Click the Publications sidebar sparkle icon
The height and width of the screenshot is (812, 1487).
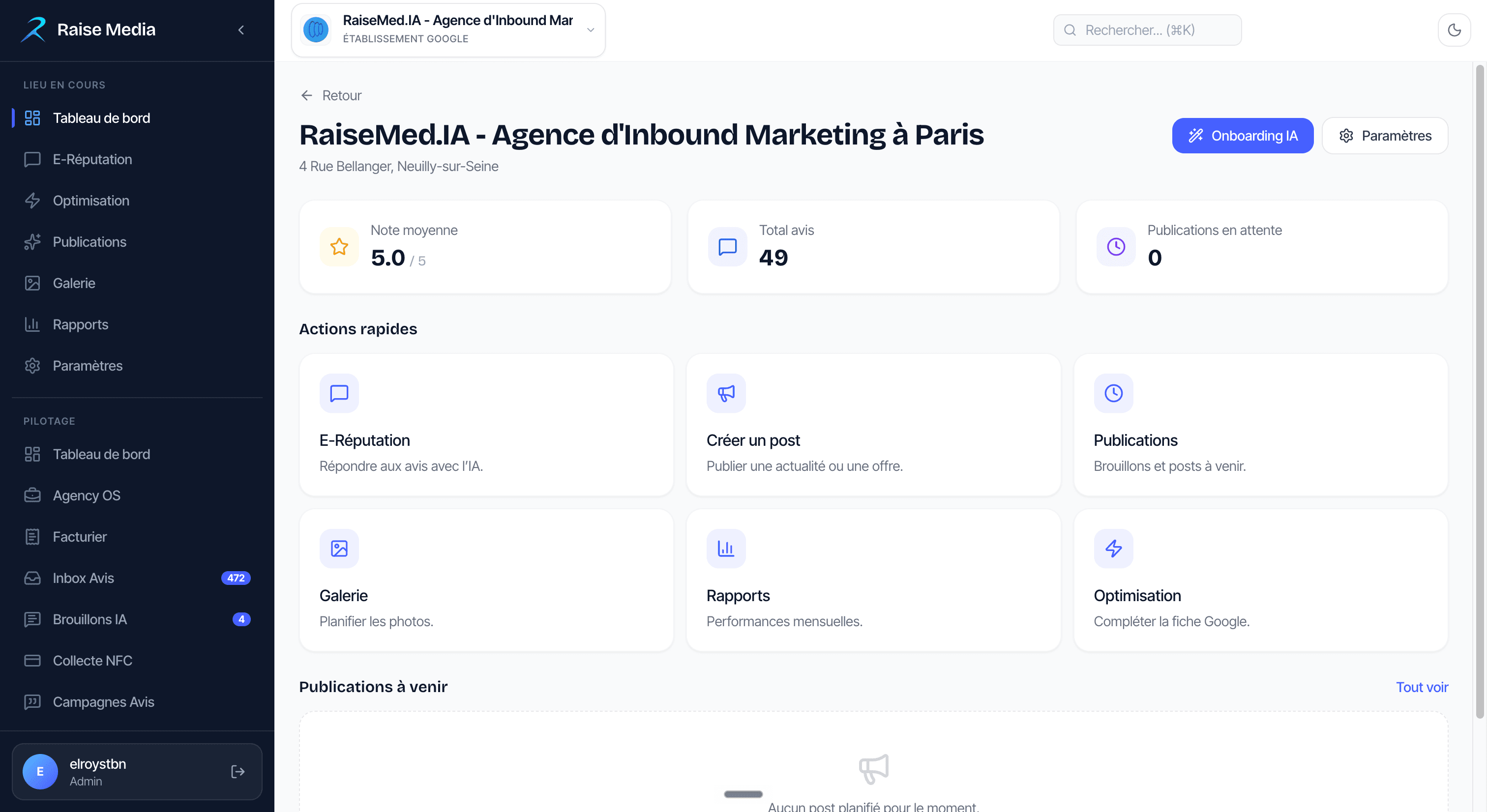[x=32, y=242]
